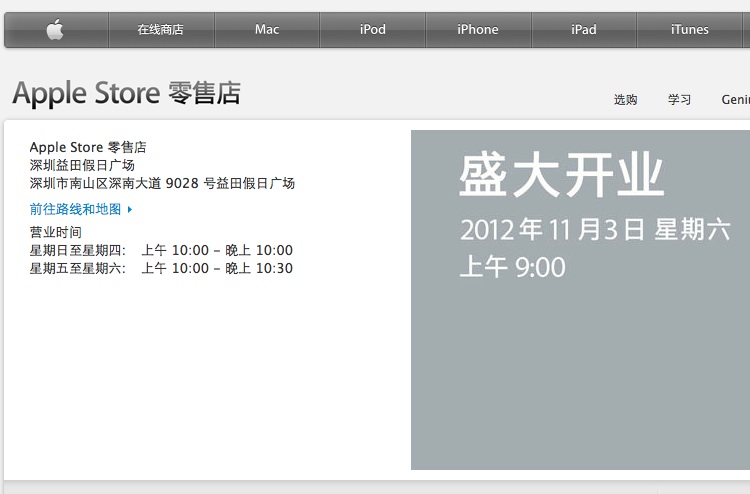Click the 上午 9:00 opening time text

[512, 267]
